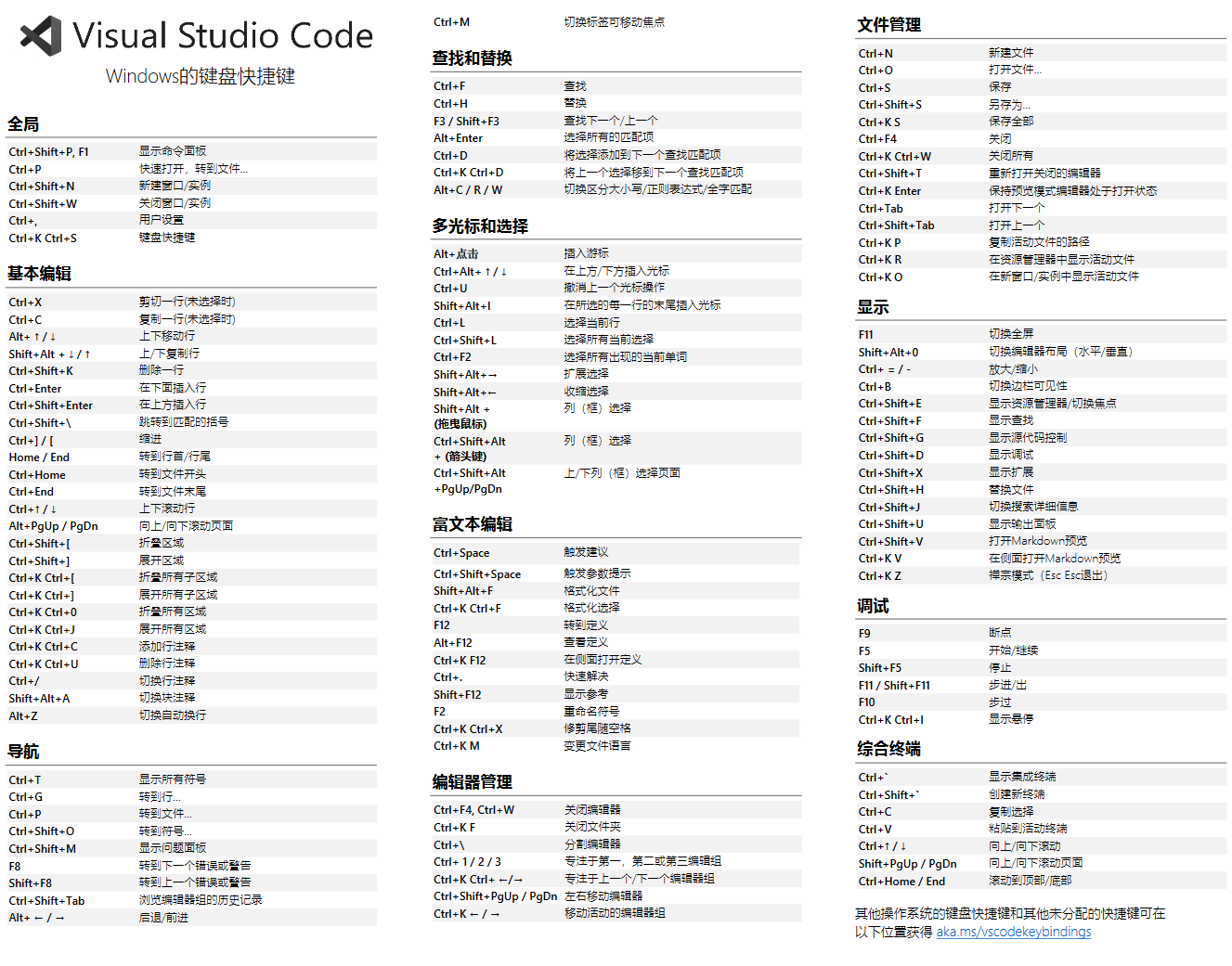
Task: Select the 'Alt+C / R / W' shortcut text
Action: pos(468,190)
